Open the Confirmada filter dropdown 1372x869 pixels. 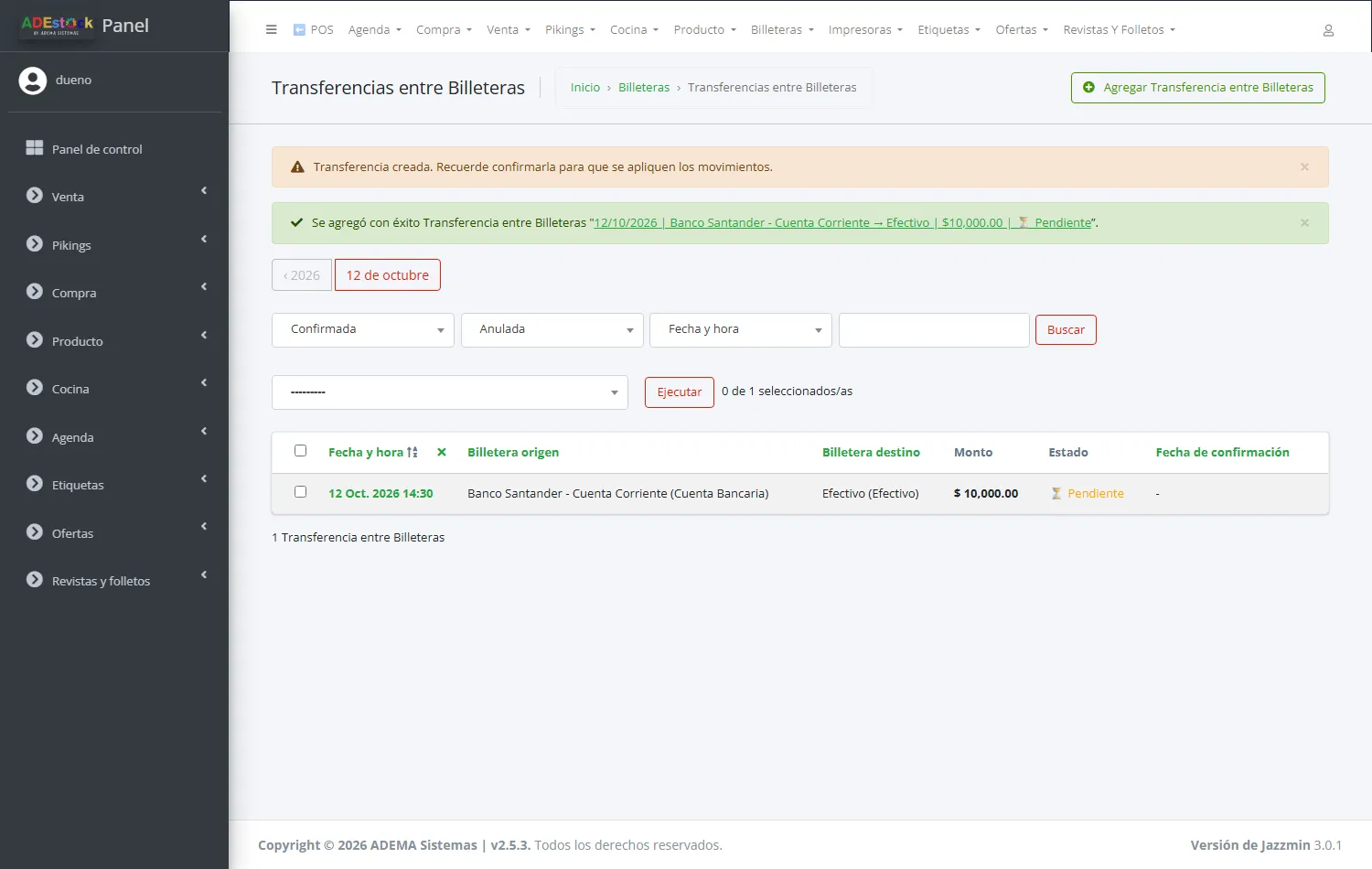pyautogui.click(x=363, y=330)
